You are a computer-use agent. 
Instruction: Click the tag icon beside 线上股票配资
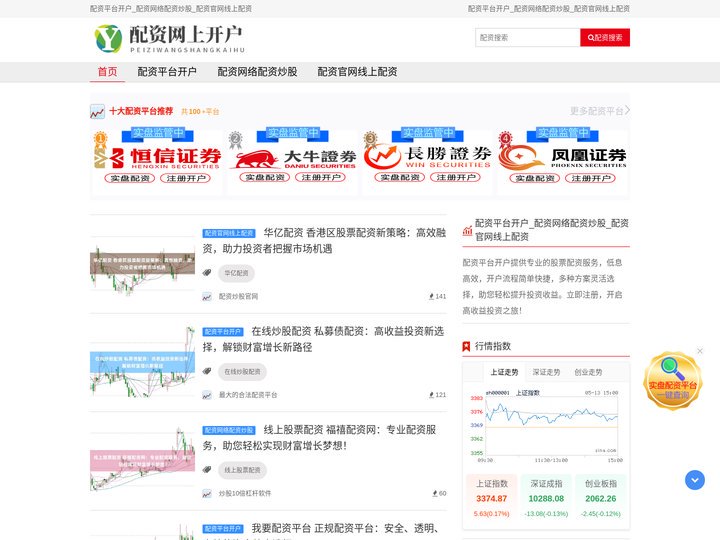click(207, 470)
